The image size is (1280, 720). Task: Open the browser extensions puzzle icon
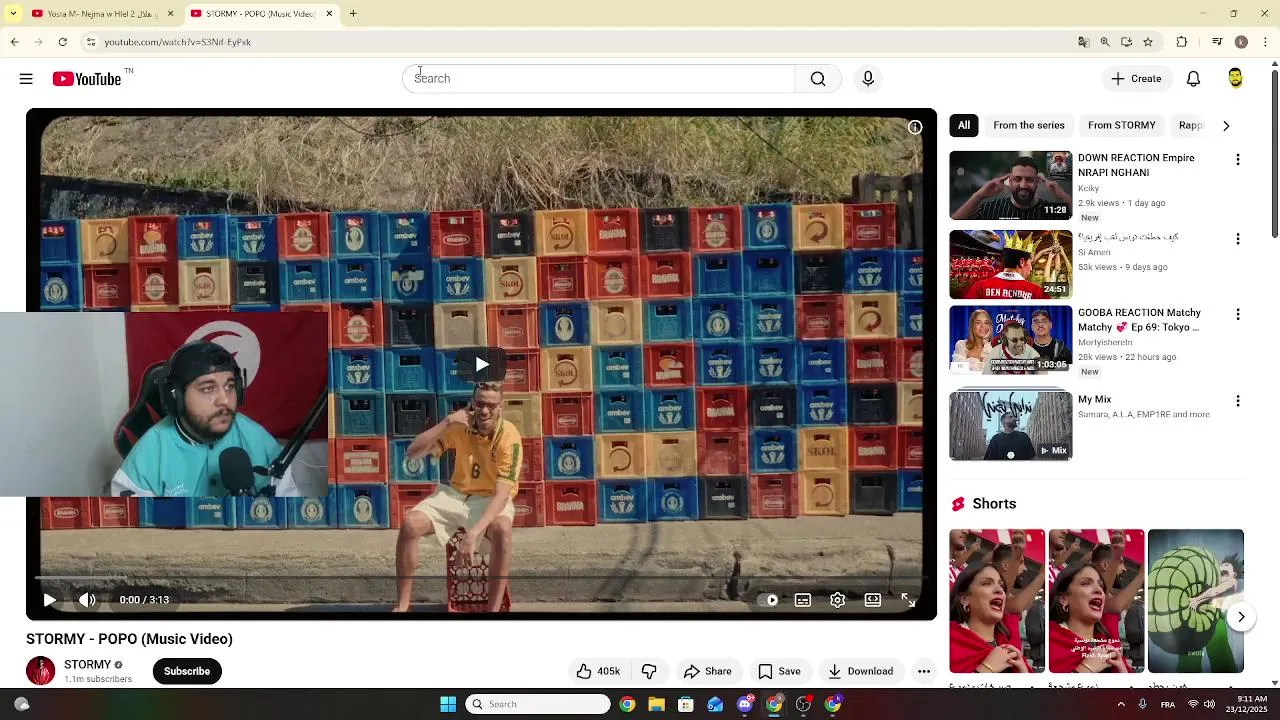pos(1182,42)
